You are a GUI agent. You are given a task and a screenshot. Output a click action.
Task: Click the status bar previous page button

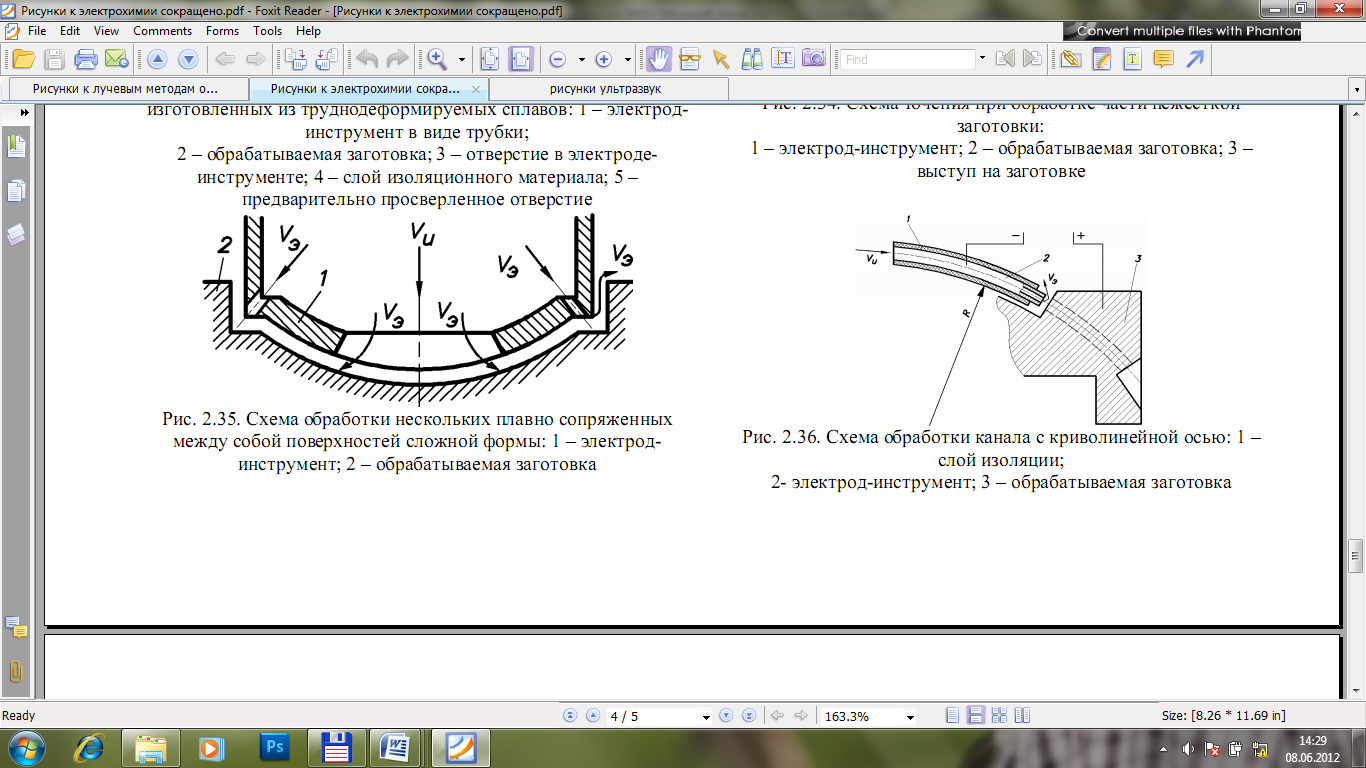[x=593, y=716]
